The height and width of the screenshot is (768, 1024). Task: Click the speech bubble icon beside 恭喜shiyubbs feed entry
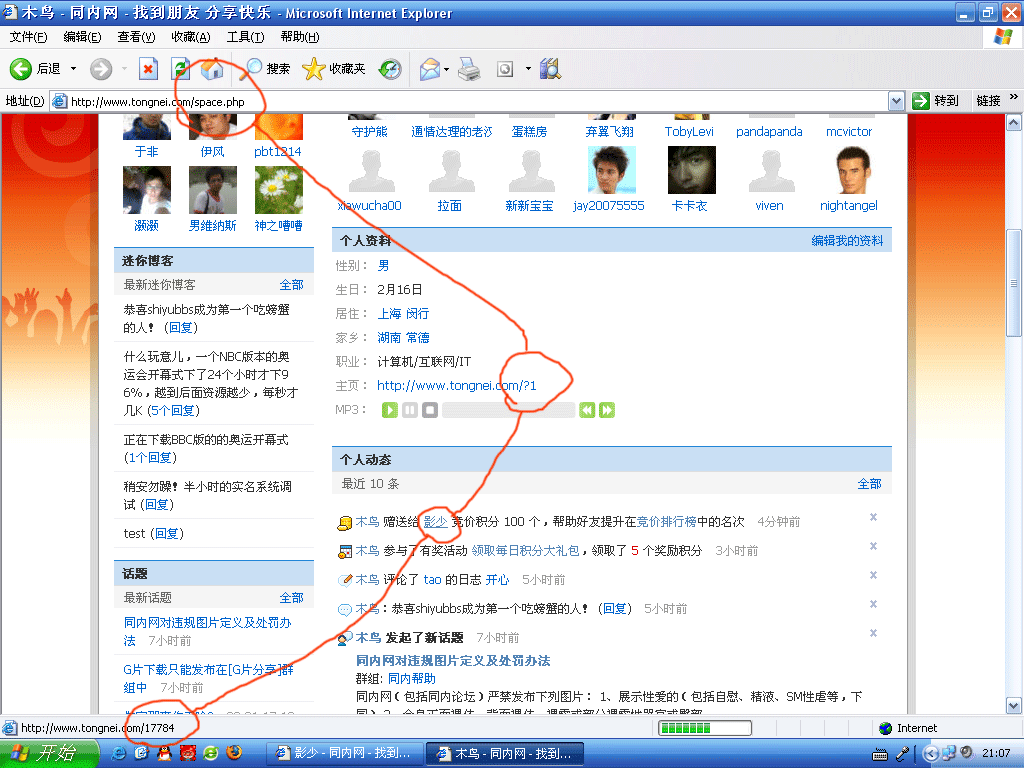pos(344,610)
